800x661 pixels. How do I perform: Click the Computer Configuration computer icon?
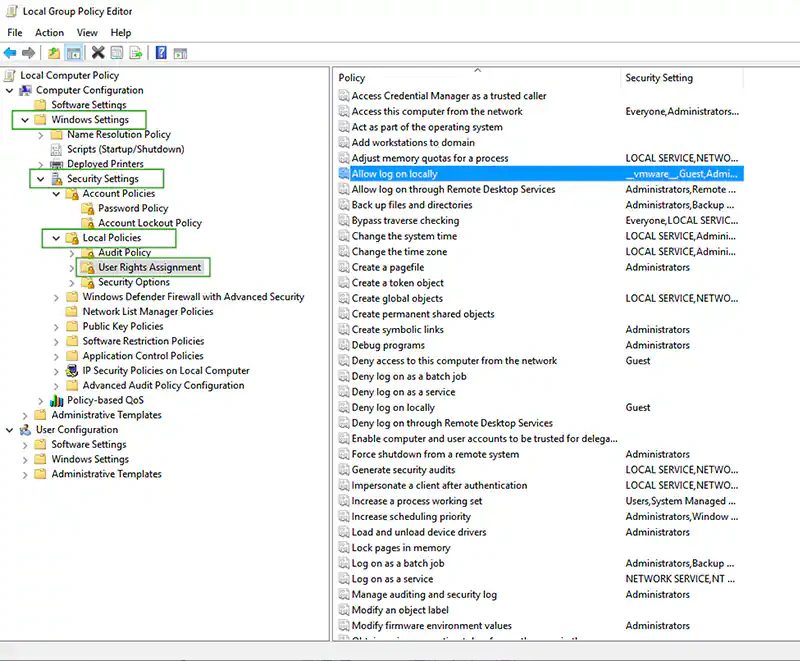[x=26, y=90]
